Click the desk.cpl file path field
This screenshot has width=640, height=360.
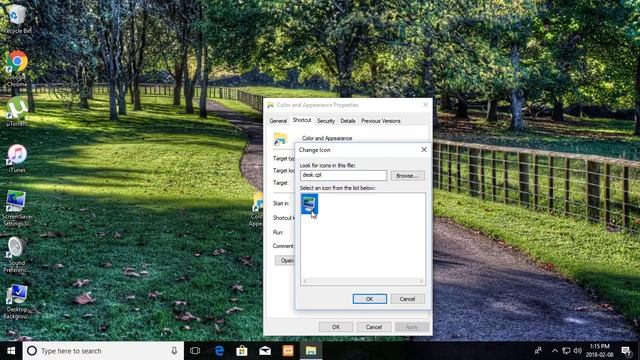coord(343,175)
